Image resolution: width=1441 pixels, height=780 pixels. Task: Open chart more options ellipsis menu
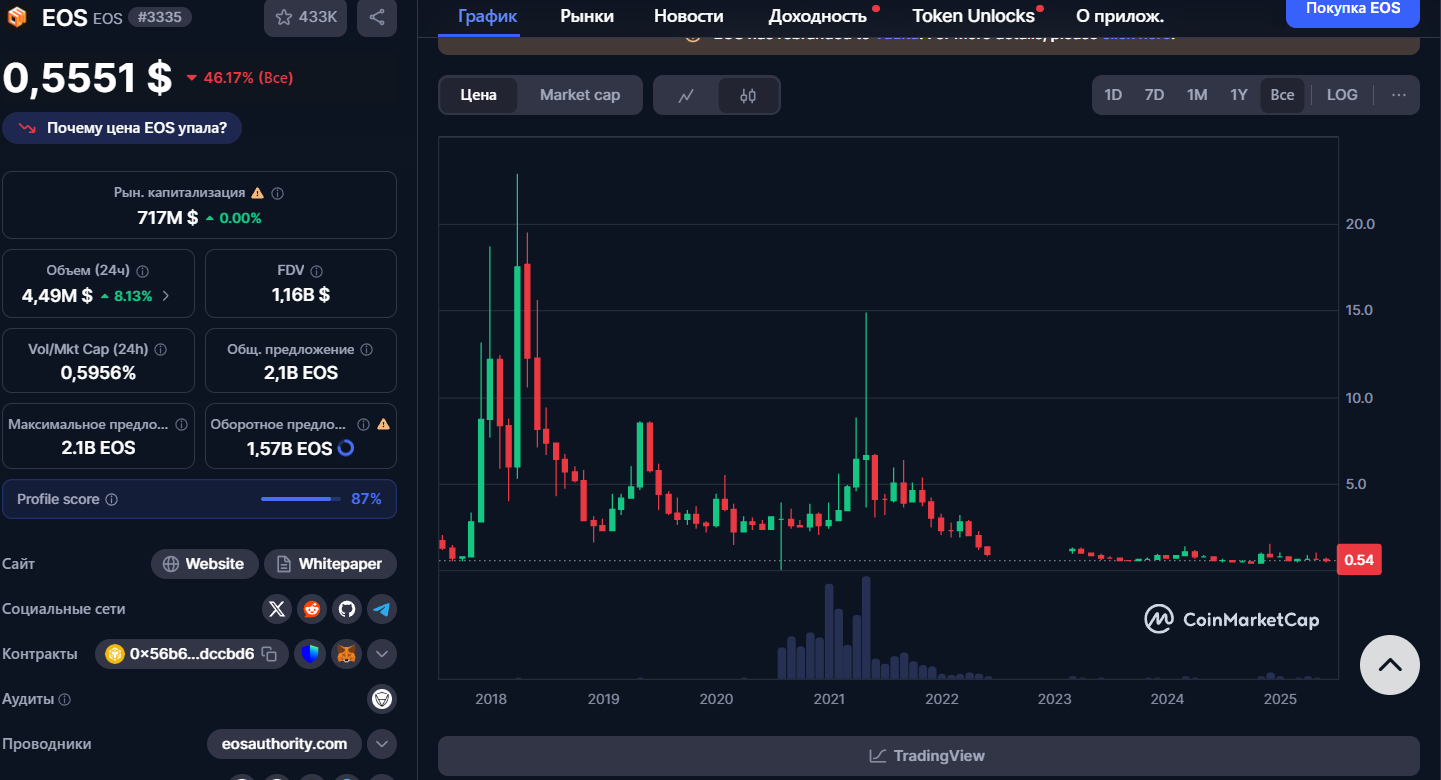point(1399,95)
